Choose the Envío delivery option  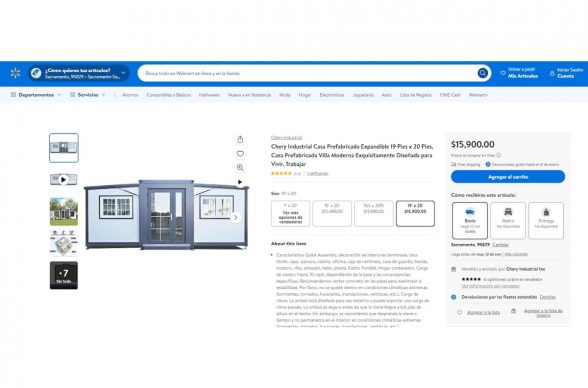pyautogui.click(x=470, y=220)
